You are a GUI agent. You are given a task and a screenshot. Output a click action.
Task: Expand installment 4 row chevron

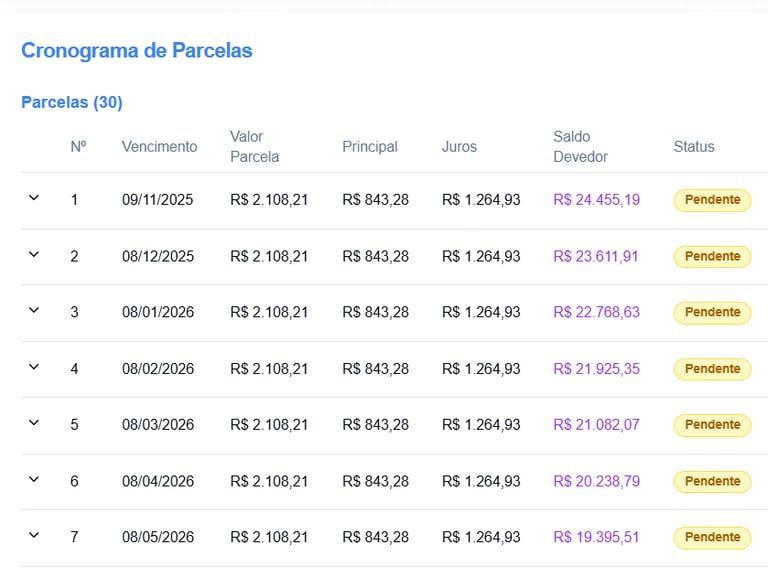[x=34, y=367]
